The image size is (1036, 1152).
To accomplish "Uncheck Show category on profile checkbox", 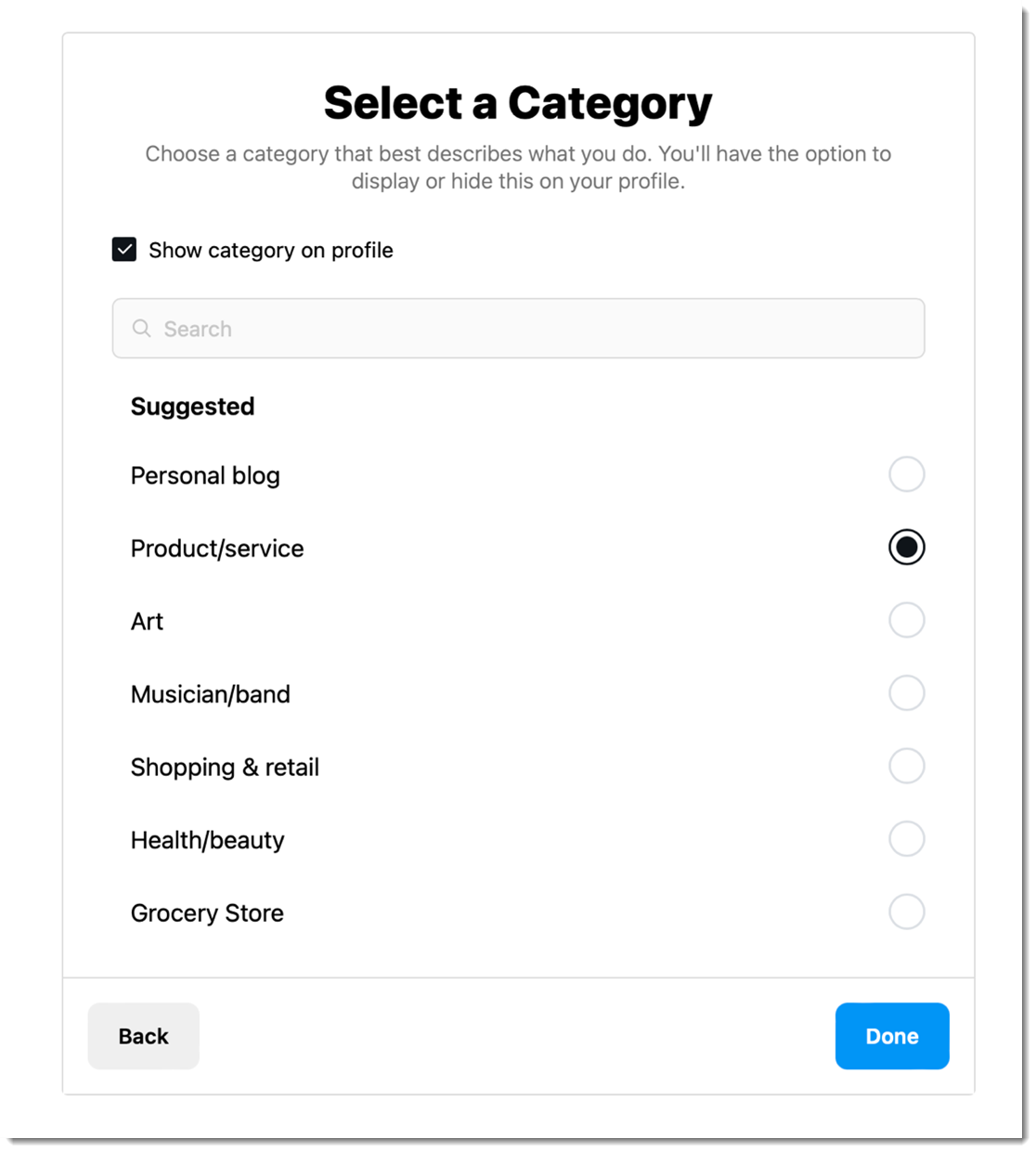I will [124, 250].
